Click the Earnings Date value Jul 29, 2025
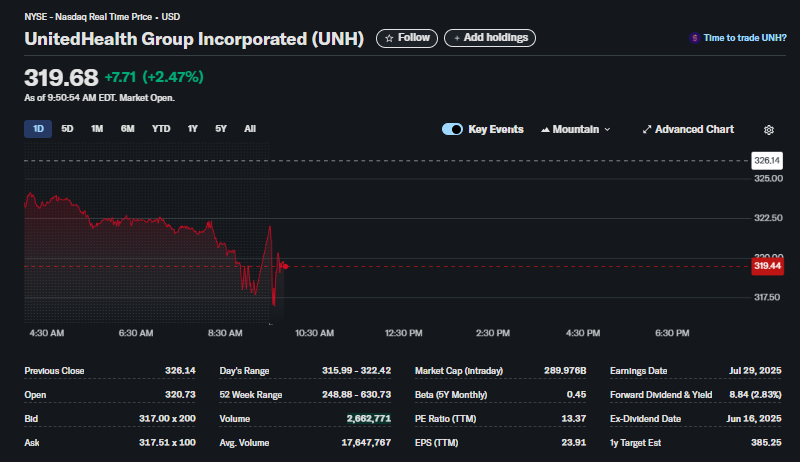This screenshot has width=800, height=462. 755,371
